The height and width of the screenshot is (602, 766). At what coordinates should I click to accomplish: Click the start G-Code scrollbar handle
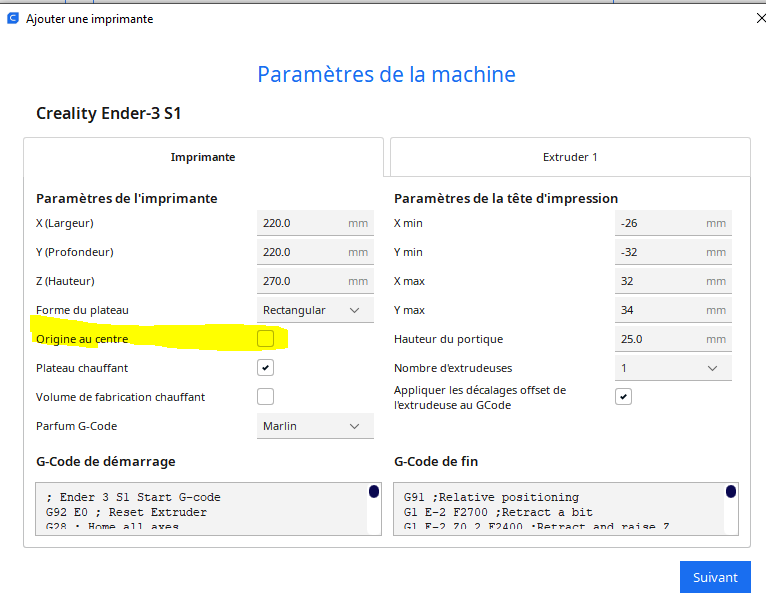pyautogui.click(x=374, y=492)
